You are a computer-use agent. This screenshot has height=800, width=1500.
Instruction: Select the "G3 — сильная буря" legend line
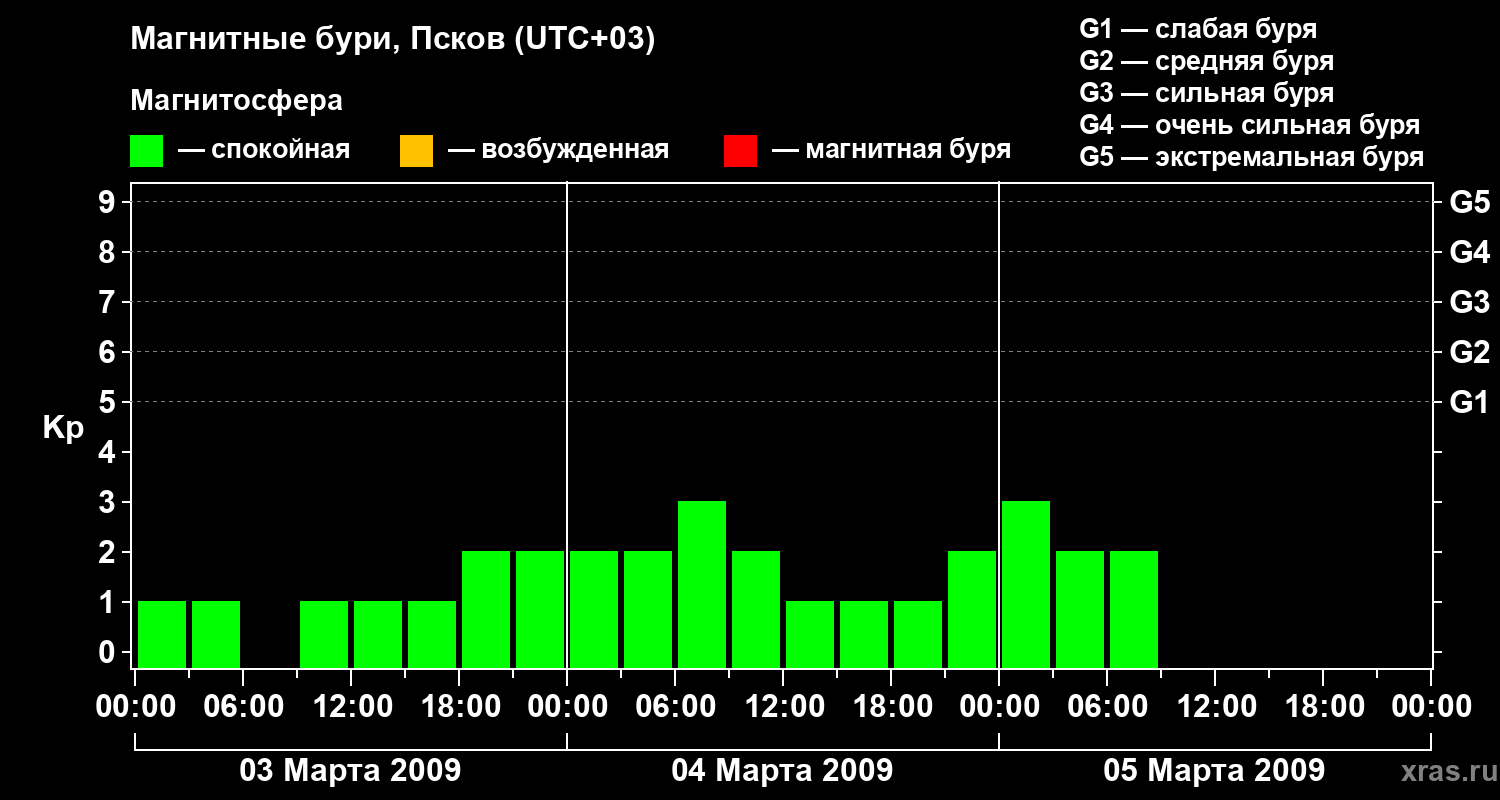tap(1206, 93)
